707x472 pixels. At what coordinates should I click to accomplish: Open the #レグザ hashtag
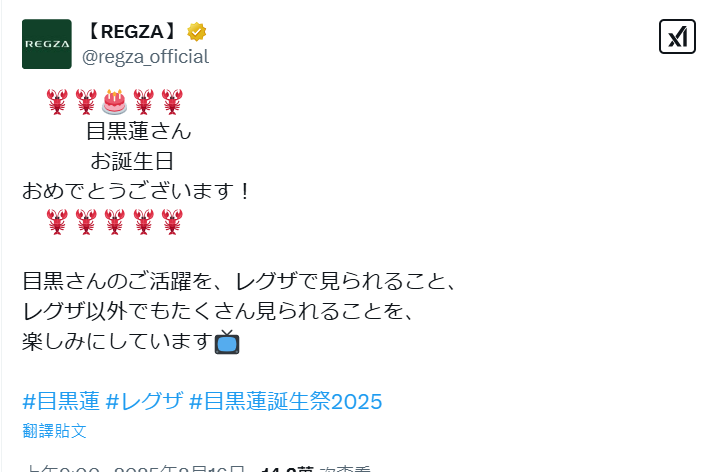click(144, 401)
